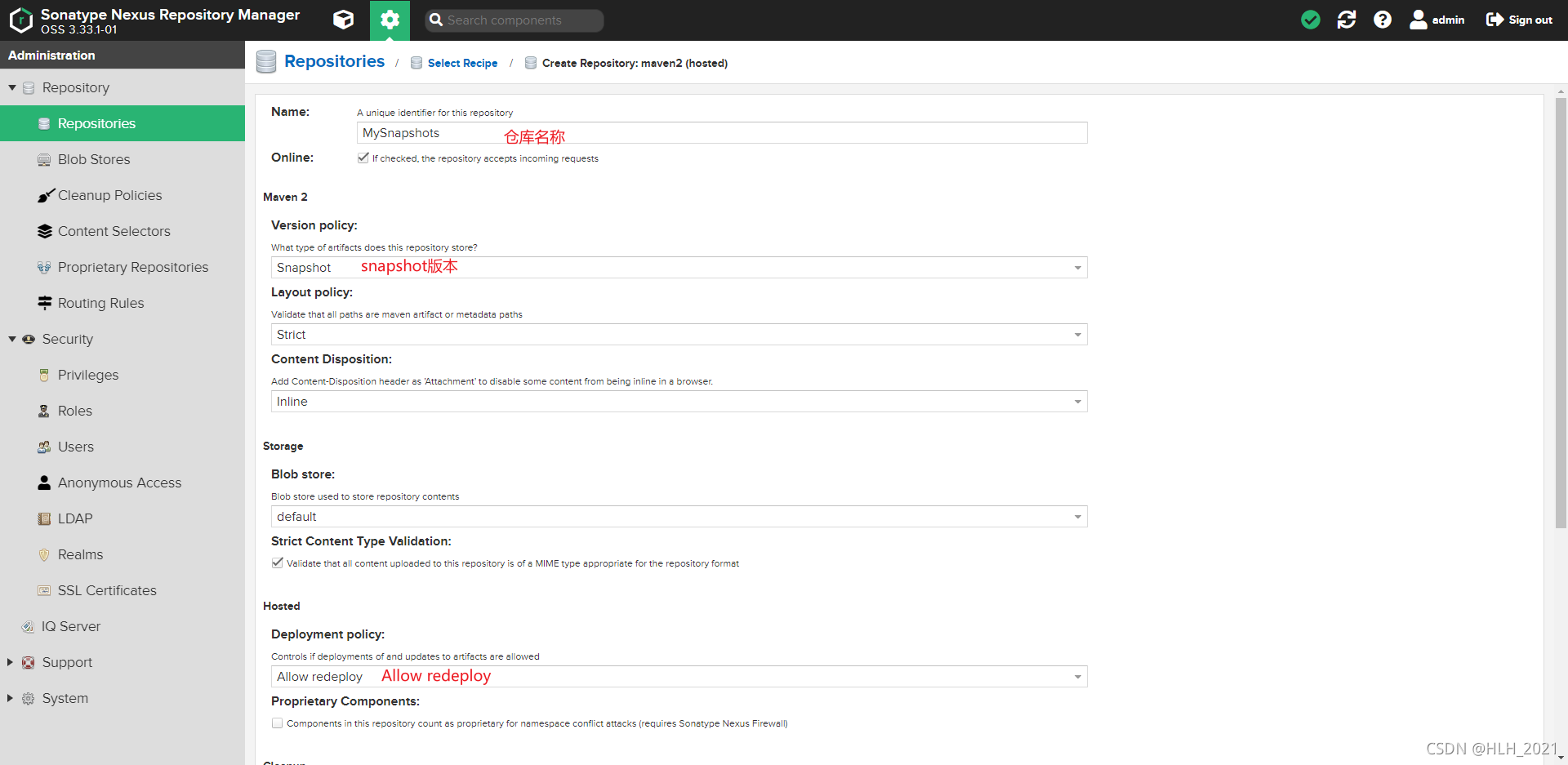Enable the Proprietary Components checkbox
Screen dimensions: 1568x765
pos(277,723)
